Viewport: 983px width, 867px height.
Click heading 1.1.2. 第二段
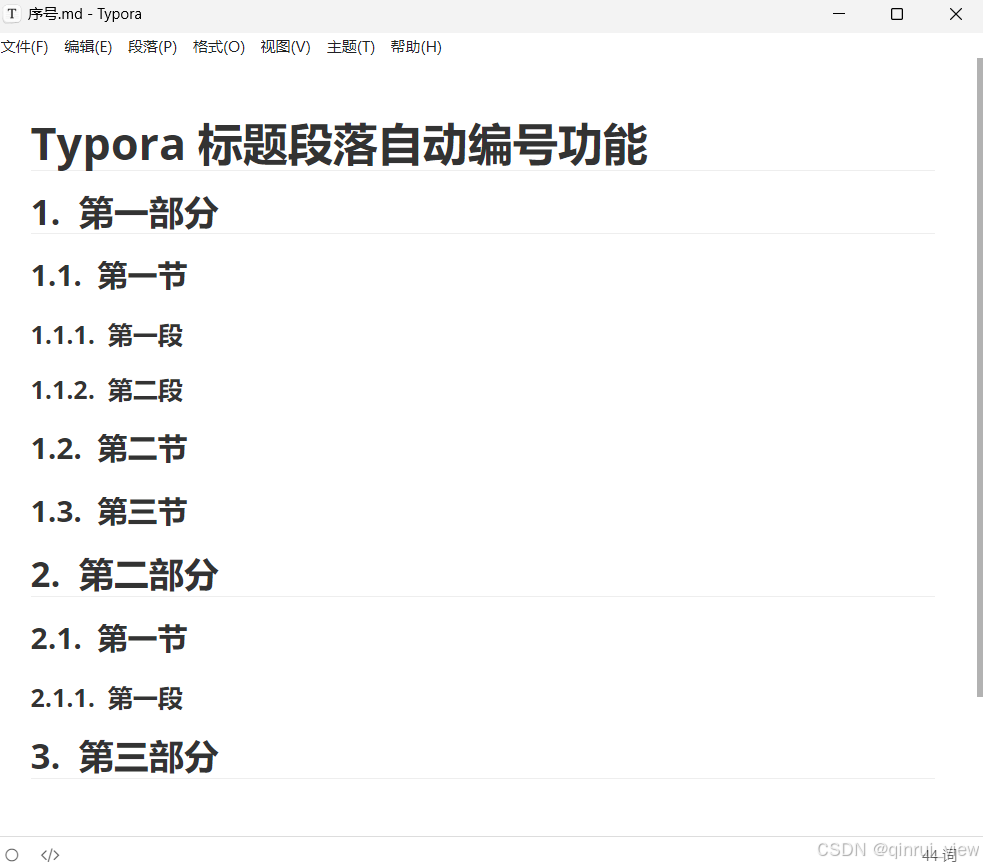[x=107, y=390]
